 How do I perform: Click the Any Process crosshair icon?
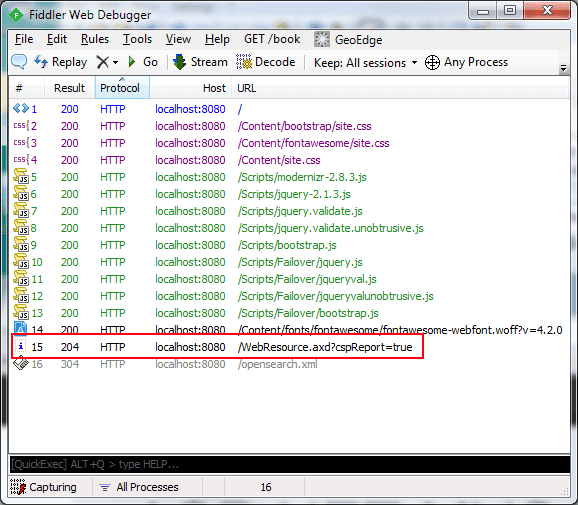click(x=432, y=62)
